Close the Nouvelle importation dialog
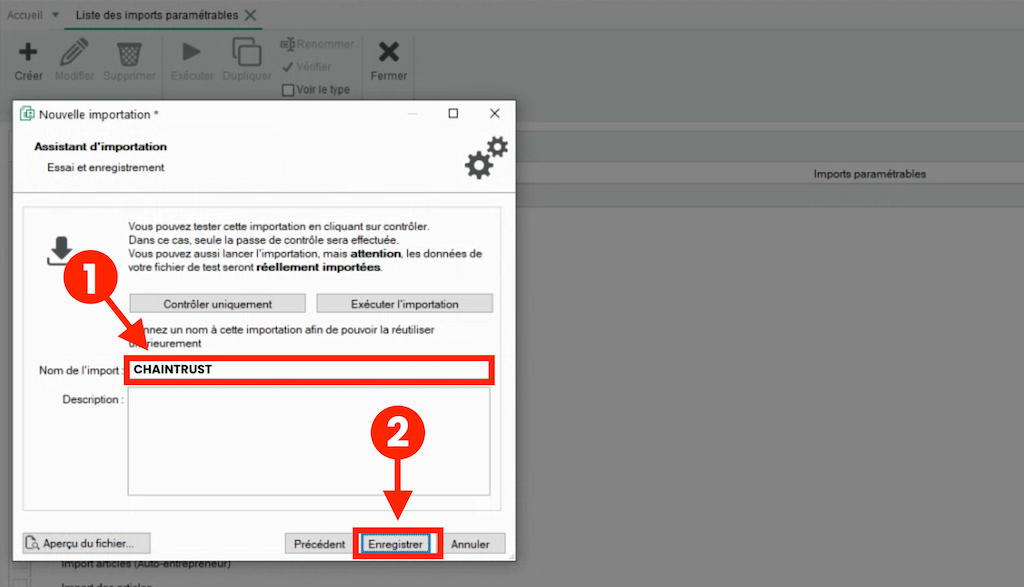This screenshot has height=587, width=1024. pos(494,114)
